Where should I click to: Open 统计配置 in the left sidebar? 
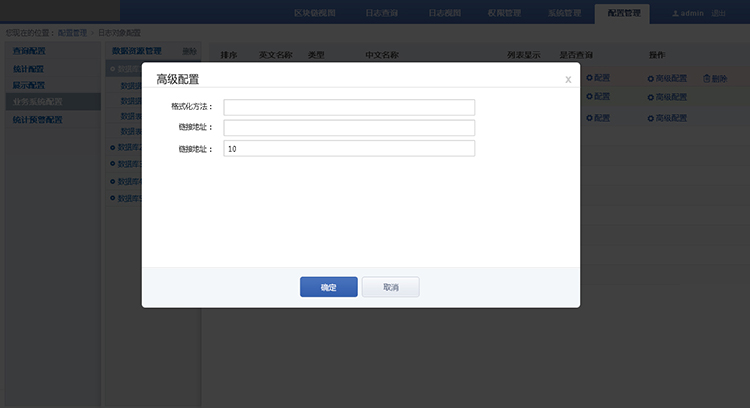click(28, 69)
